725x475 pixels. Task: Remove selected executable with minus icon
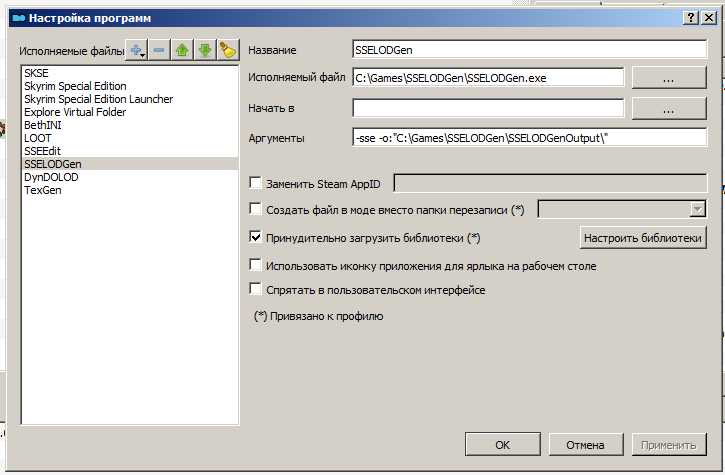(x=159, y=50)
